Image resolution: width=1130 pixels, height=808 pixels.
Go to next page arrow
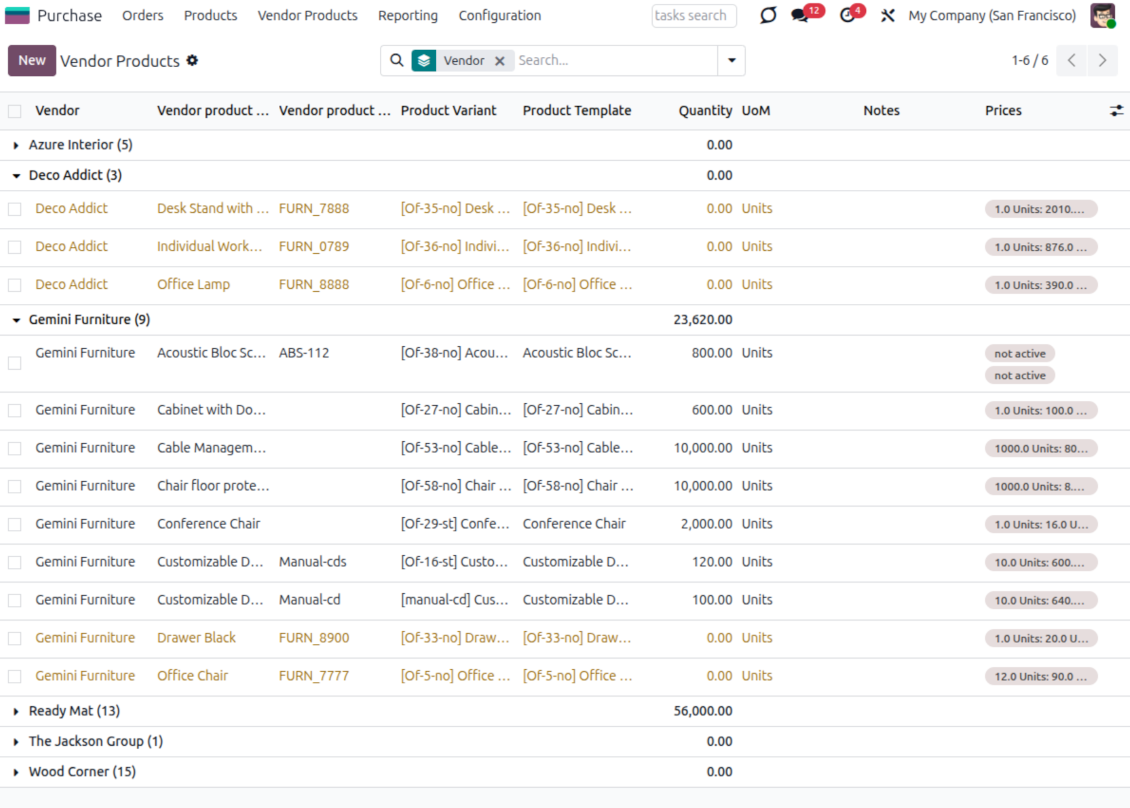pyautogui.click(x=1102, y=61)
